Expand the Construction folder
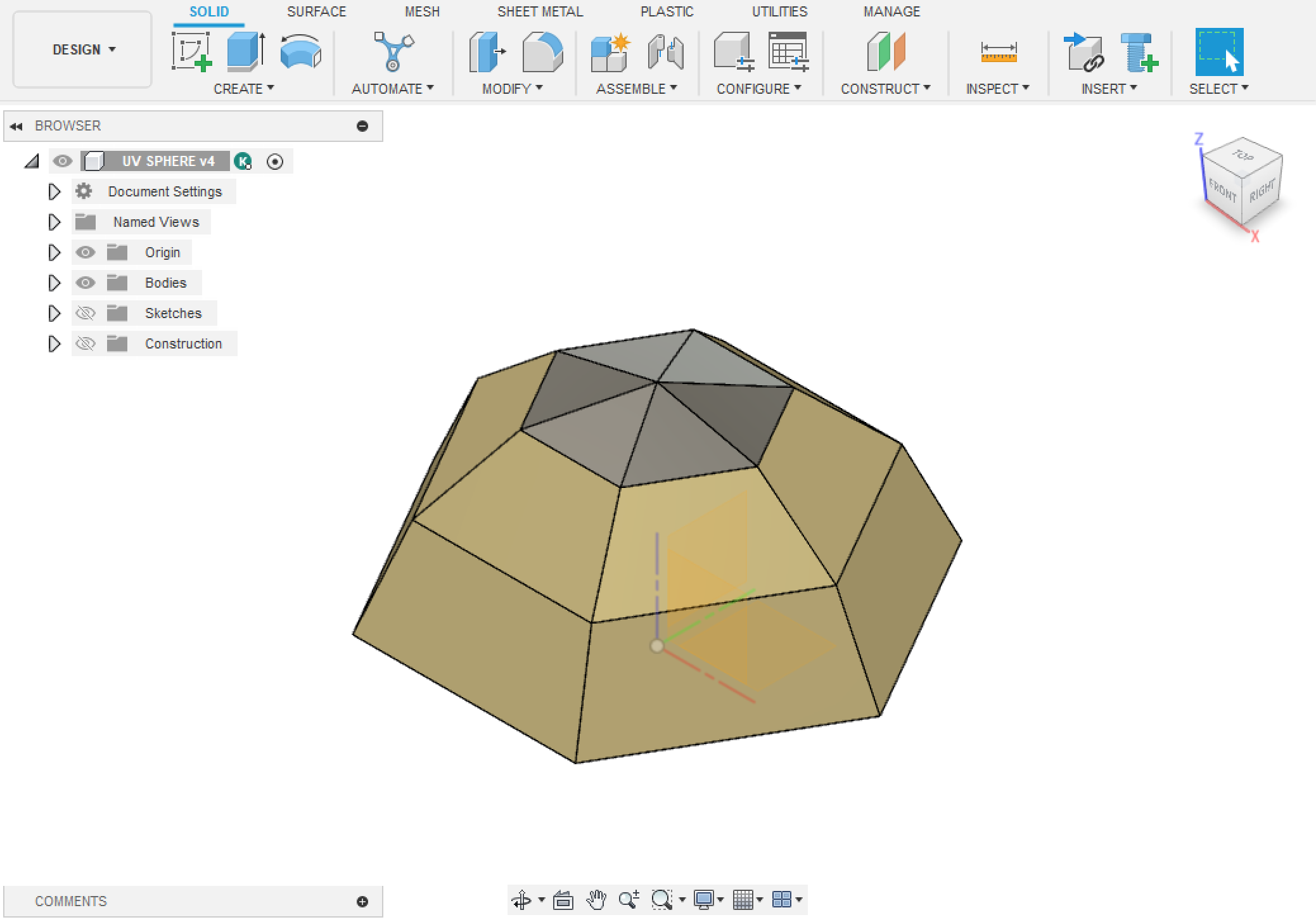 [54, 343]
